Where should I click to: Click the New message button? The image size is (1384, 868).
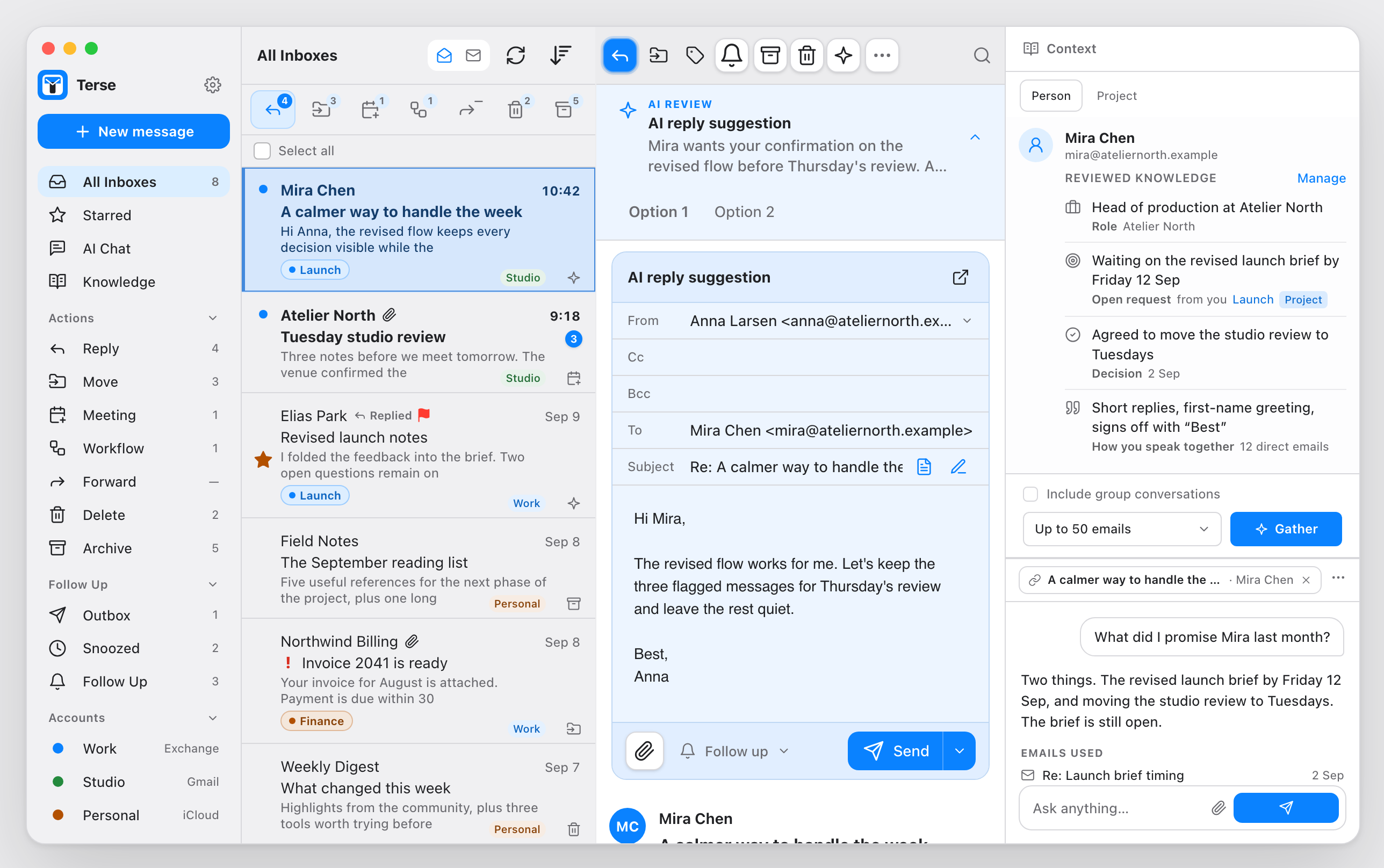pyautogui.click(x=134, y=132)
